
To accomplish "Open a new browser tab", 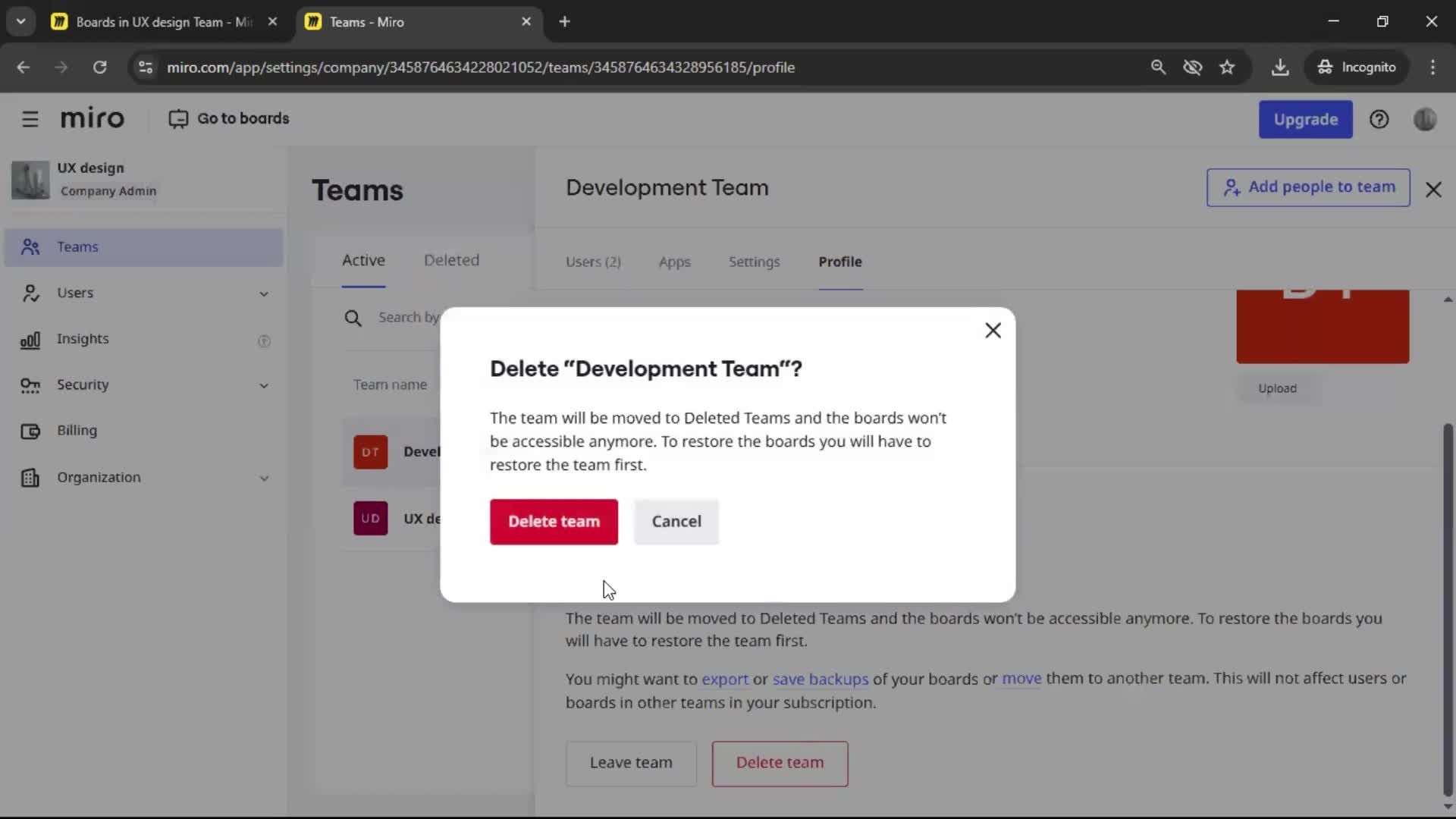I will [564, 22].
